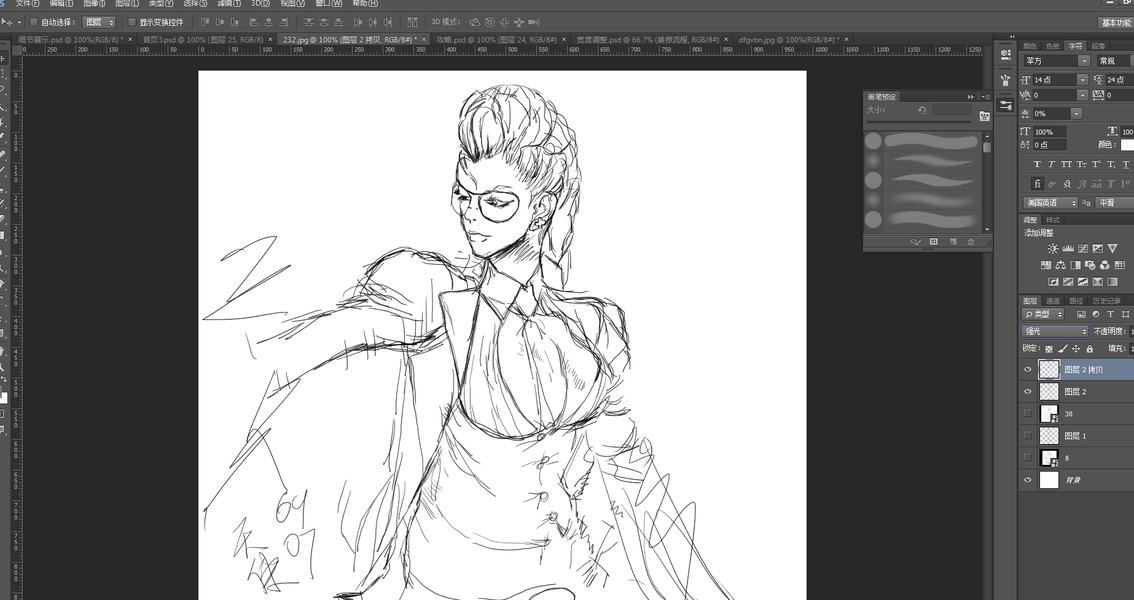Toggle small caps text style
Screen dimensions: 1134x600
(x=1082, y=165)
